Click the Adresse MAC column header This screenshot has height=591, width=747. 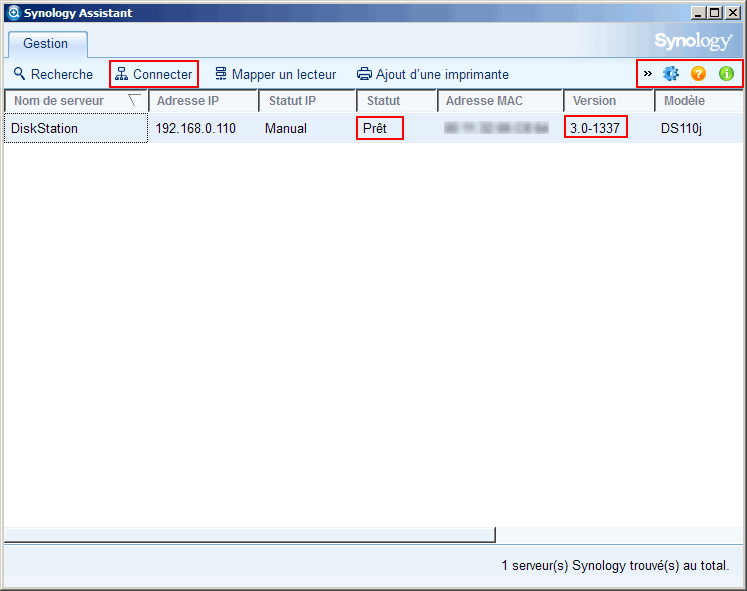[500, 101]
